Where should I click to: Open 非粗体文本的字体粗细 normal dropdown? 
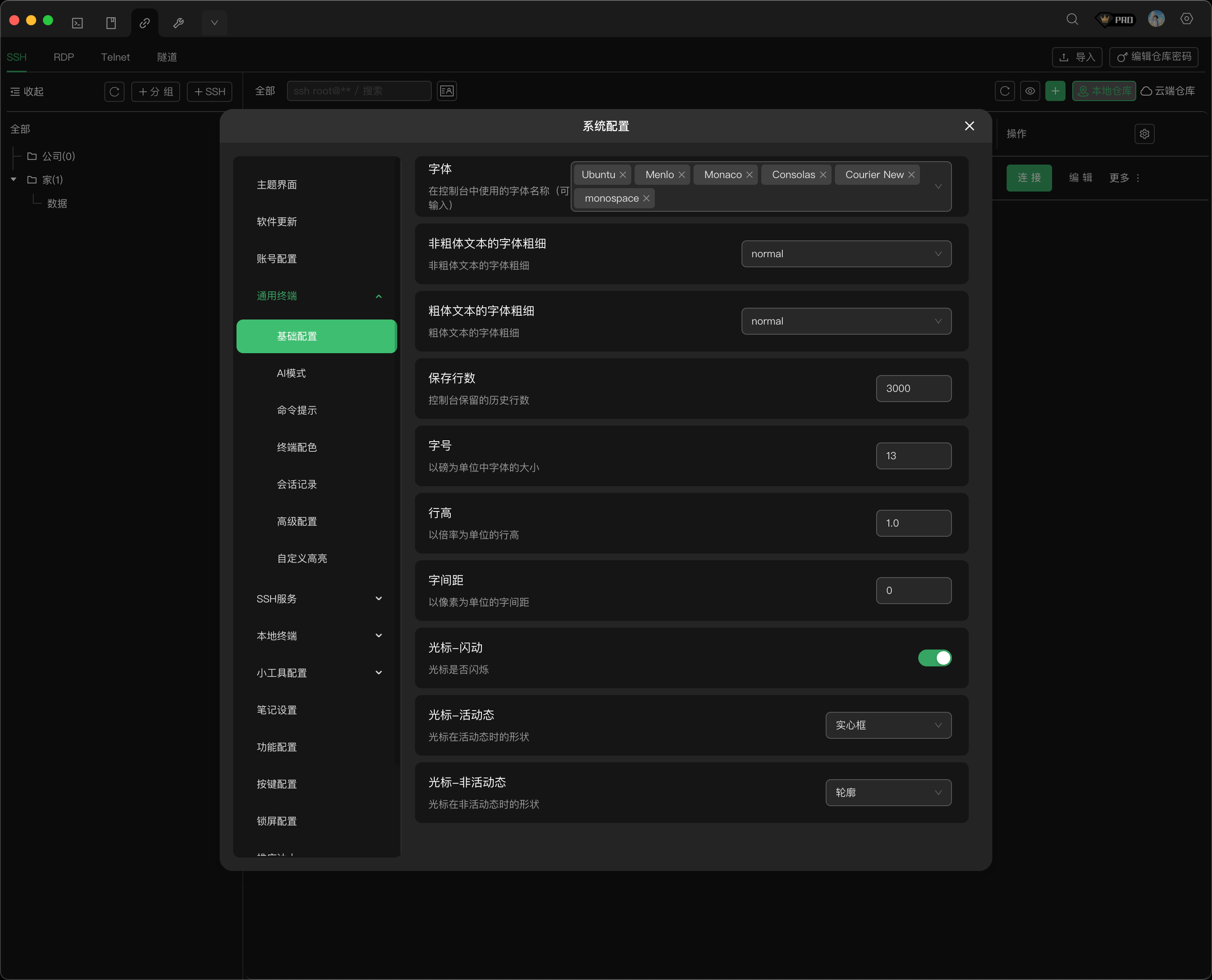tap(846, 254)
